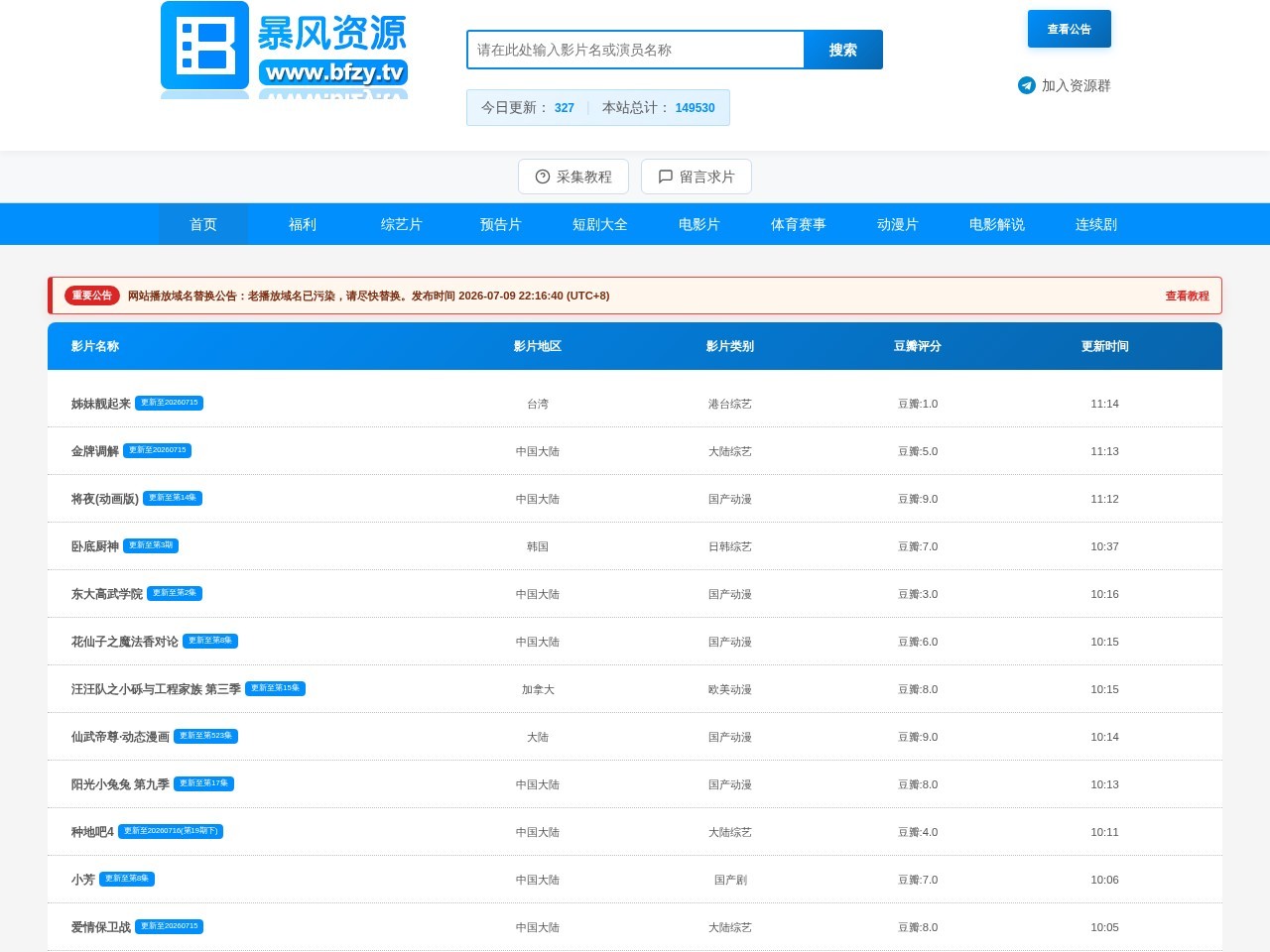Open the title 种地吧4

pyautogui.click(x=92, y=832)
